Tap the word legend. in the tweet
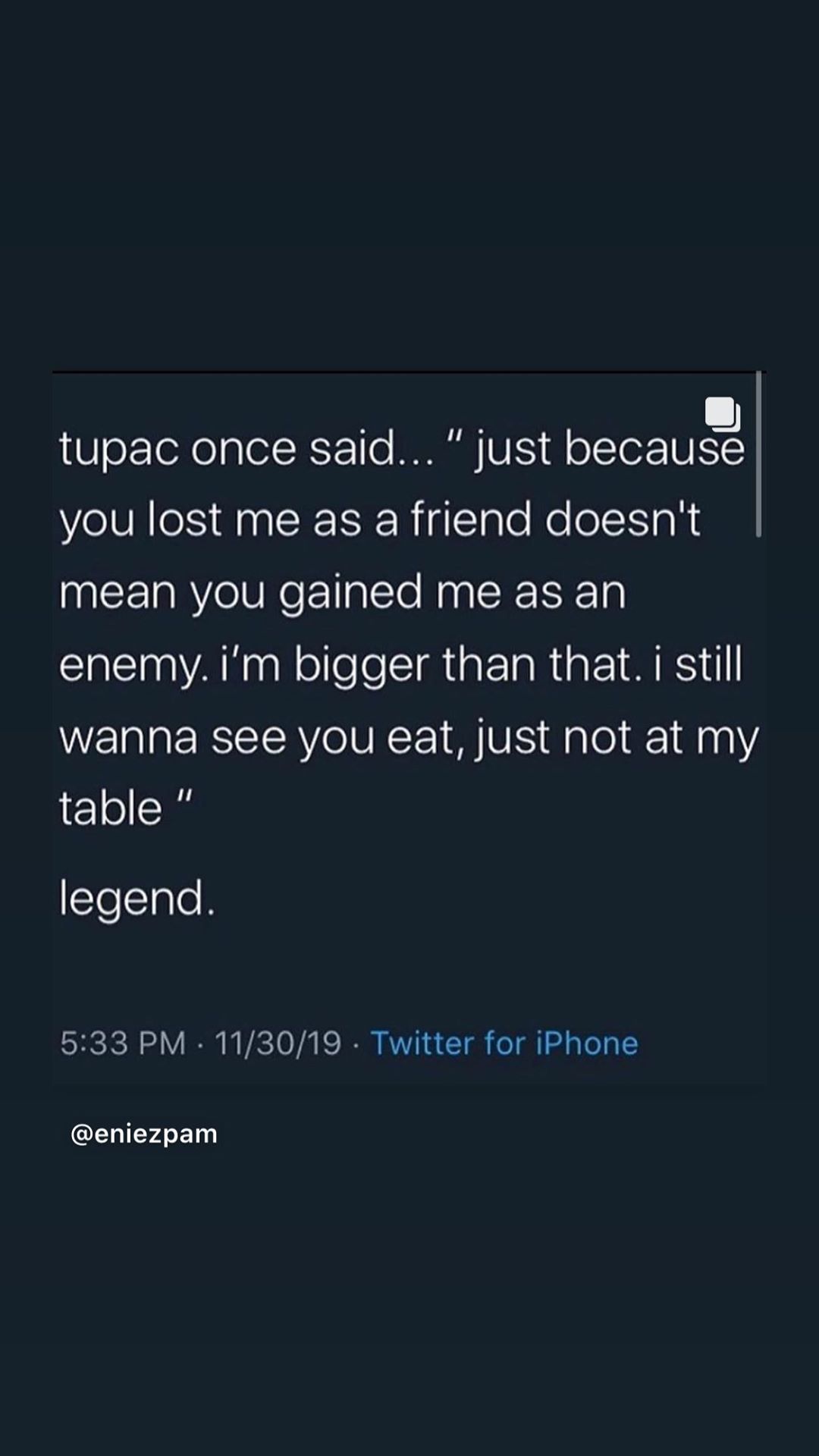 (137, 899)
